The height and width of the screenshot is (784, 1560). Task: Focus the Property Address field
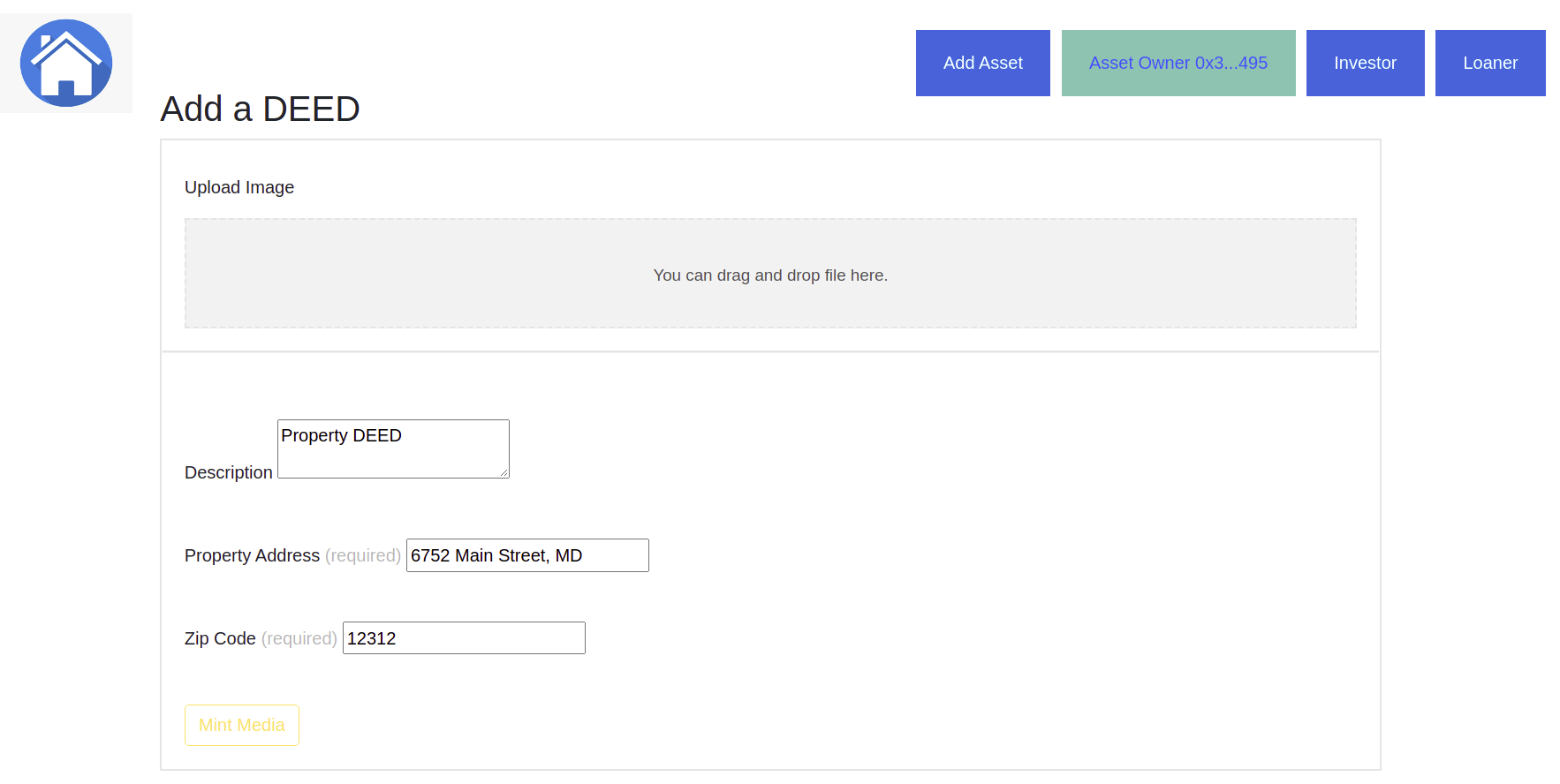(x=527, y=555)
